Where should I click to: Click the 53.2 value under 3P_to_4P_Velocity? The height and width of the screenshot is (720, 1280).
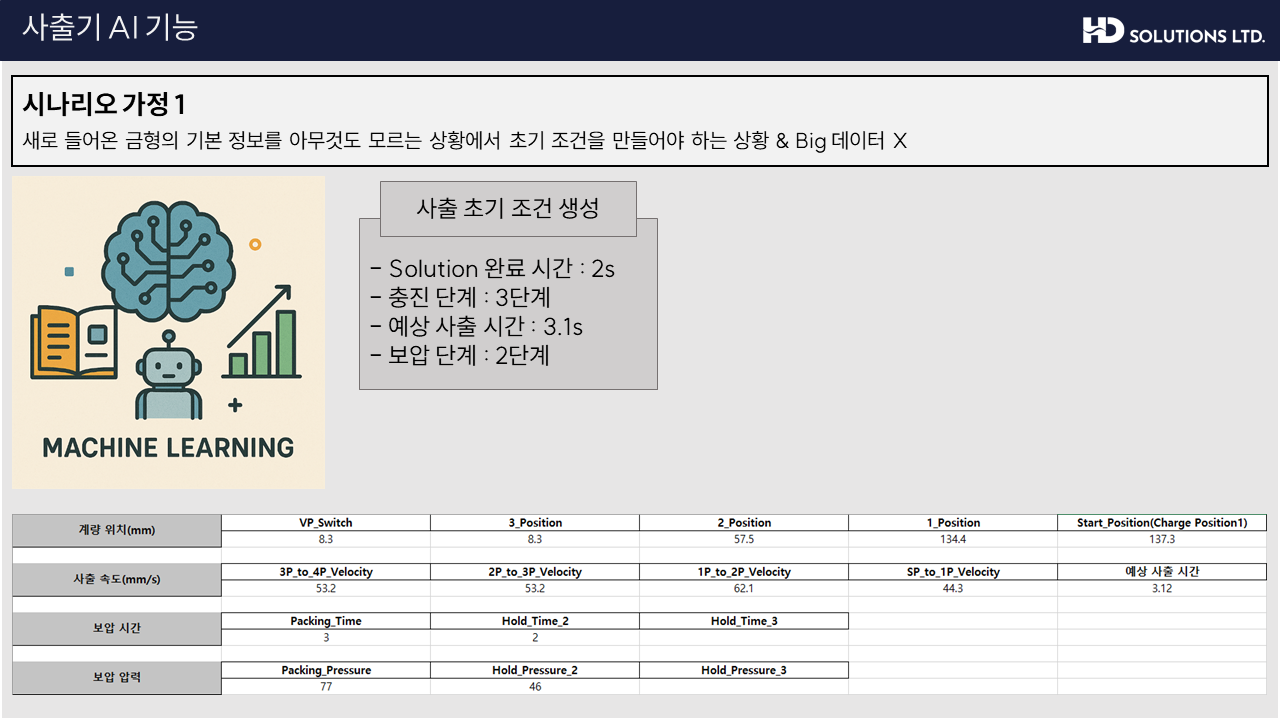[326, 588]
